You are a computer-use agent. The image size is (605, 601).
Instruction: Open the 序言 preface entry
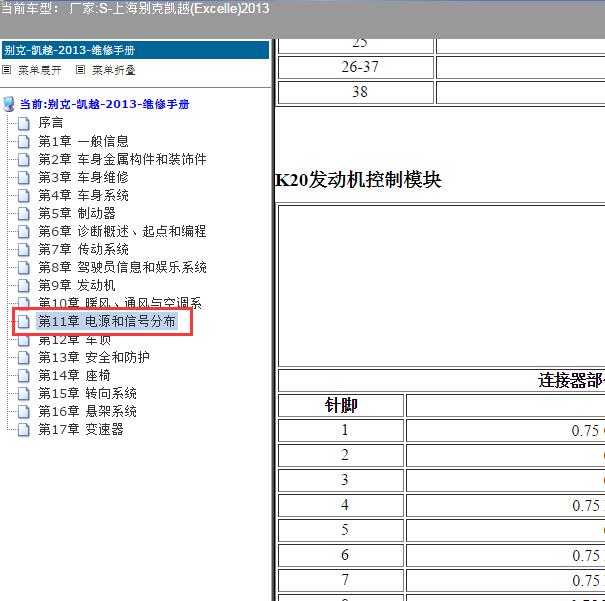pos(51,123)
